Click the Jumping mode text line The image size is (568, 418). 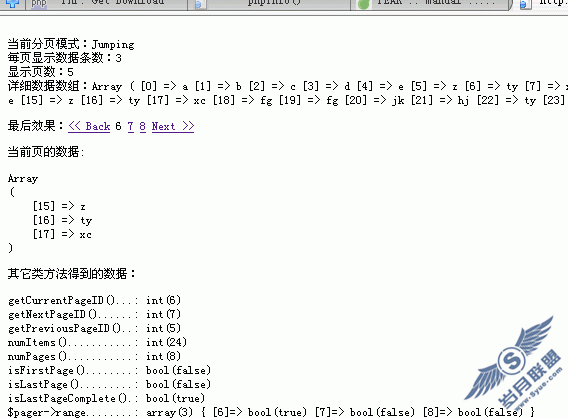[x=71, y=44]
